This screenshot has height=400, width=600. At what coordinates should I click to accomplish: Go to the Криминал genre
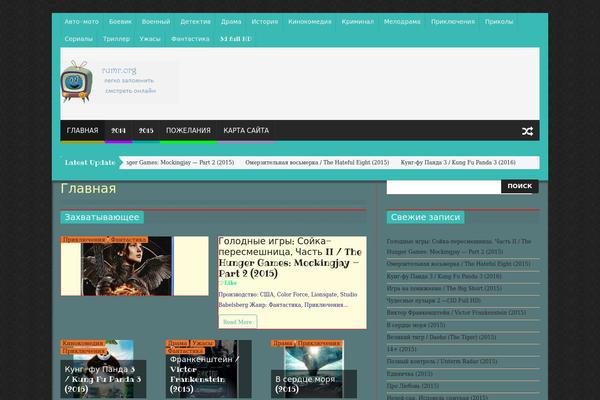[x=358, y=22]
